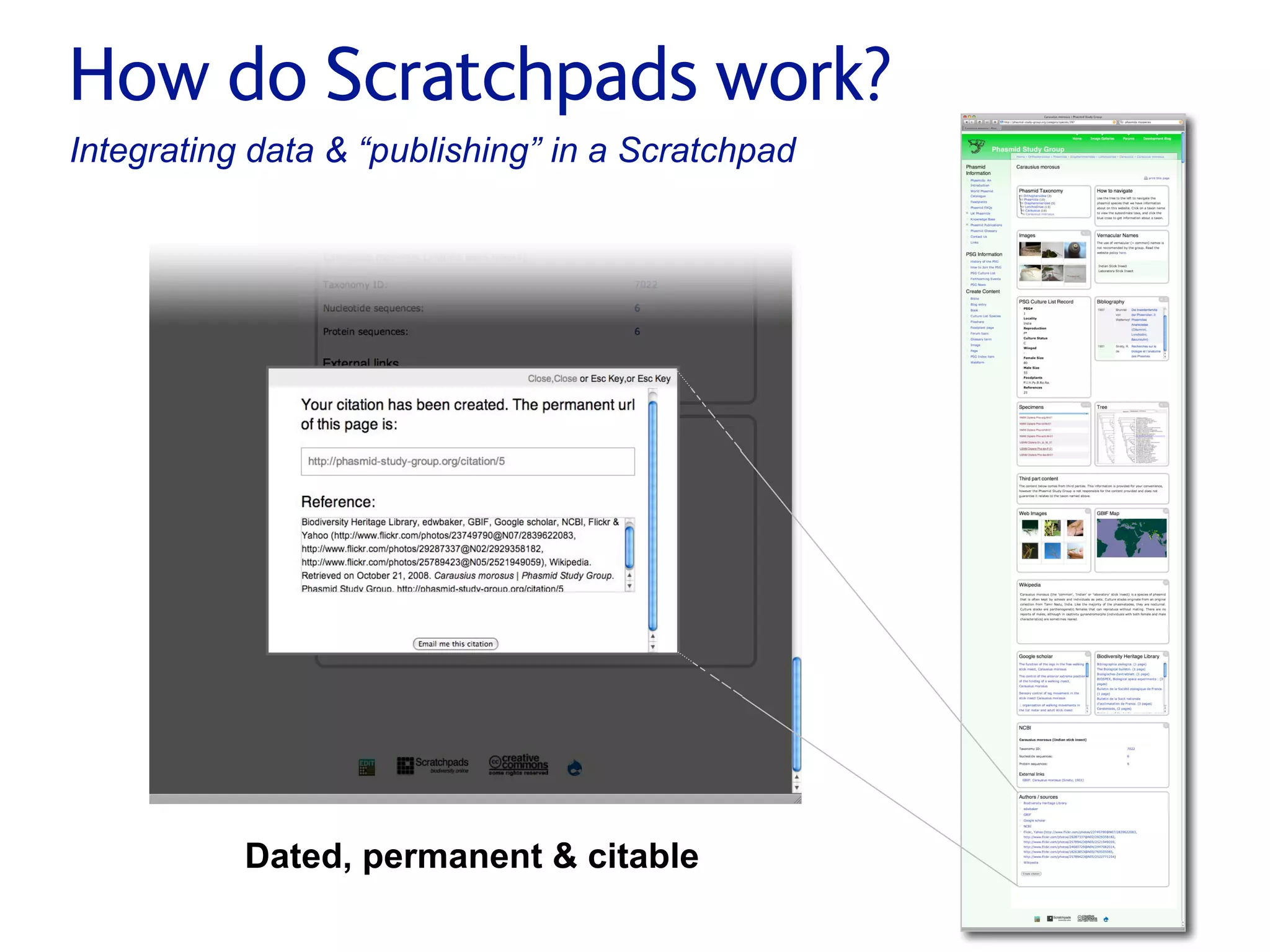Click the Close link in citation dialog

(540, 379)
